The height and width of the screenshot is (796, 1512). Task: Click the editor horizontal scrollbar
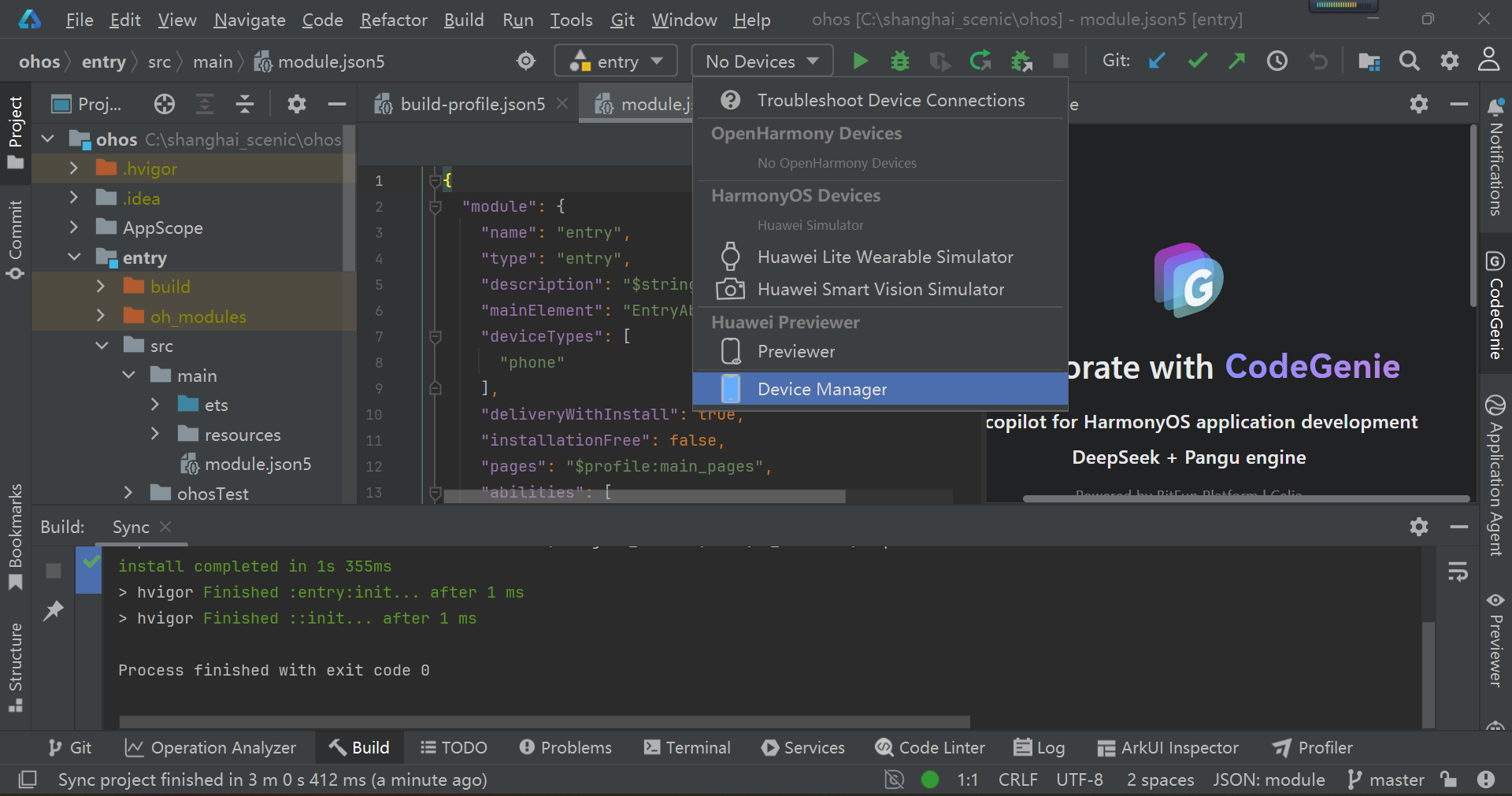(644, 497)
